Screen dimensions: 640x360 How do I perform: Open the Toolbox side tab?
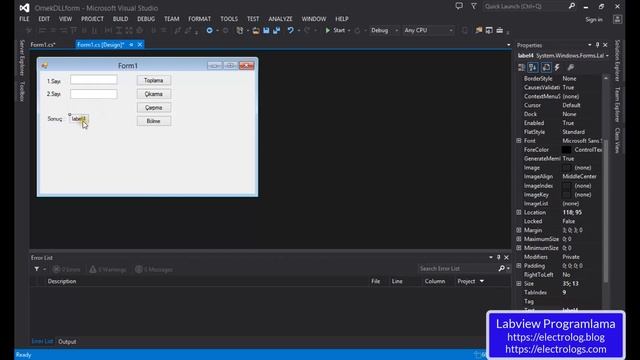(x=22, y=91)
